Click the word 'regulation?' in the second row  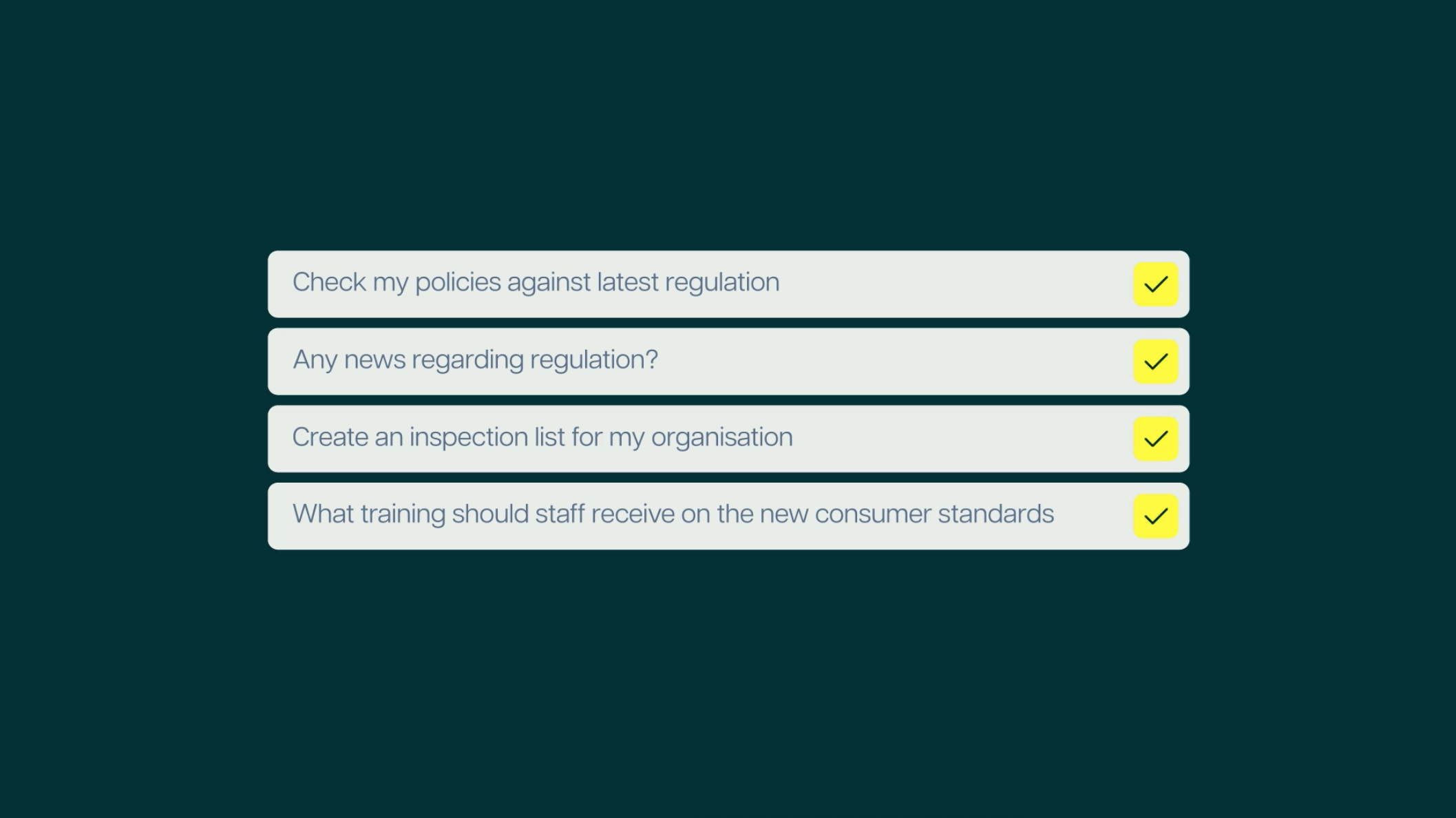593,359
